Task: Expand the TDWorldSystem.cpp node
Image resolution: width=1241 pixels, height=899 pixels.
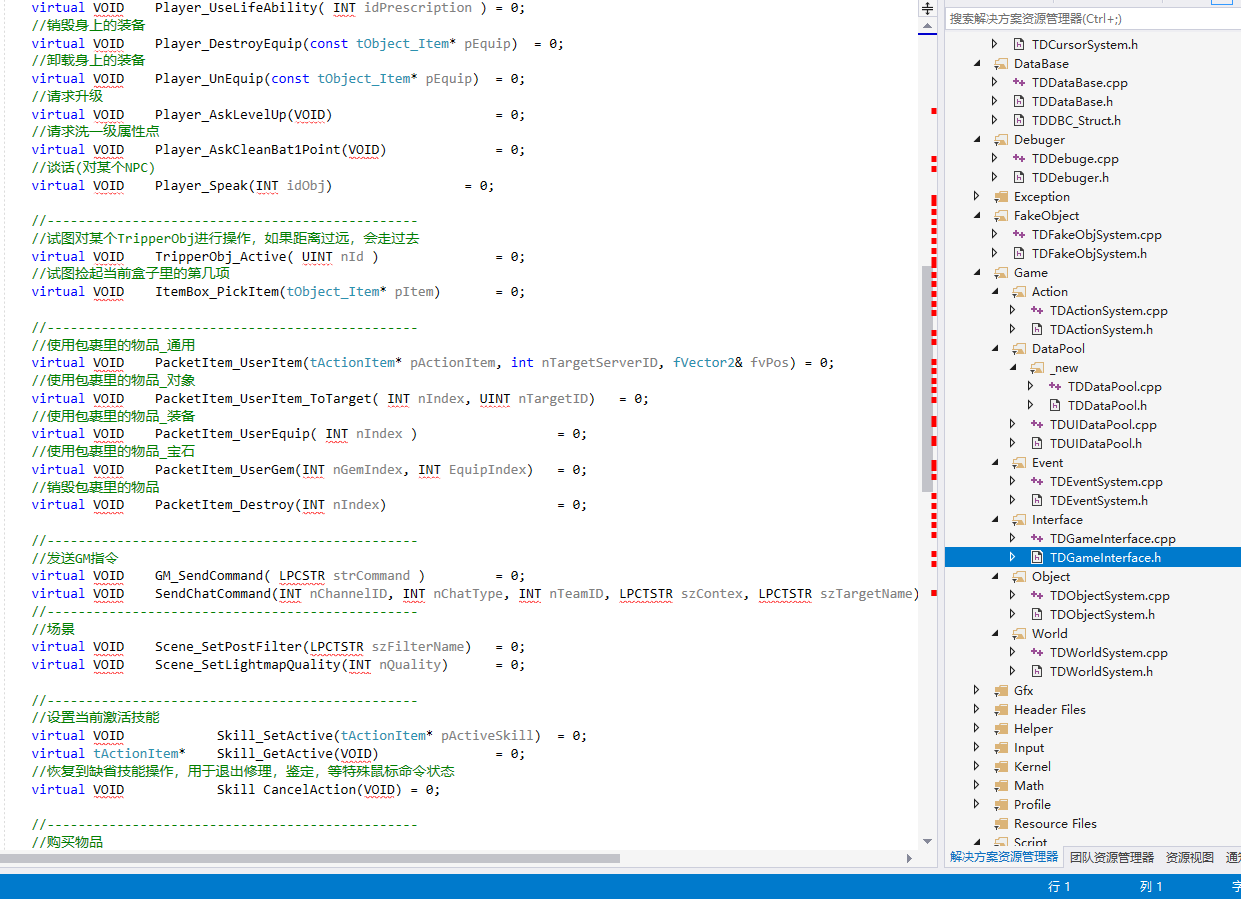Action: [x=1013, y=653]
